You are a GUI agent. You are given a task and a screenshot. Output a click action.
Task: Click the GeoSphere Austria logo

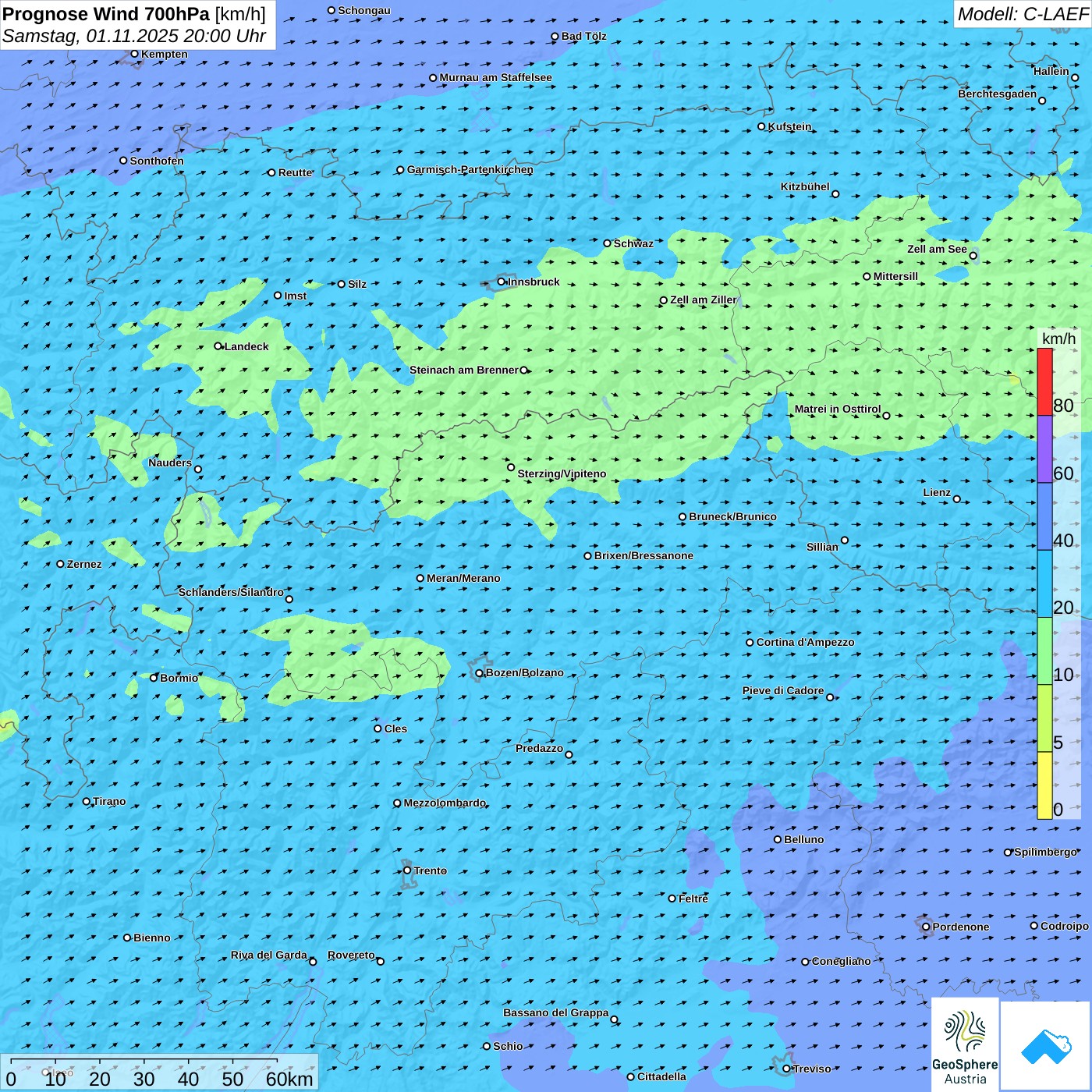[x=965, y=1045]
